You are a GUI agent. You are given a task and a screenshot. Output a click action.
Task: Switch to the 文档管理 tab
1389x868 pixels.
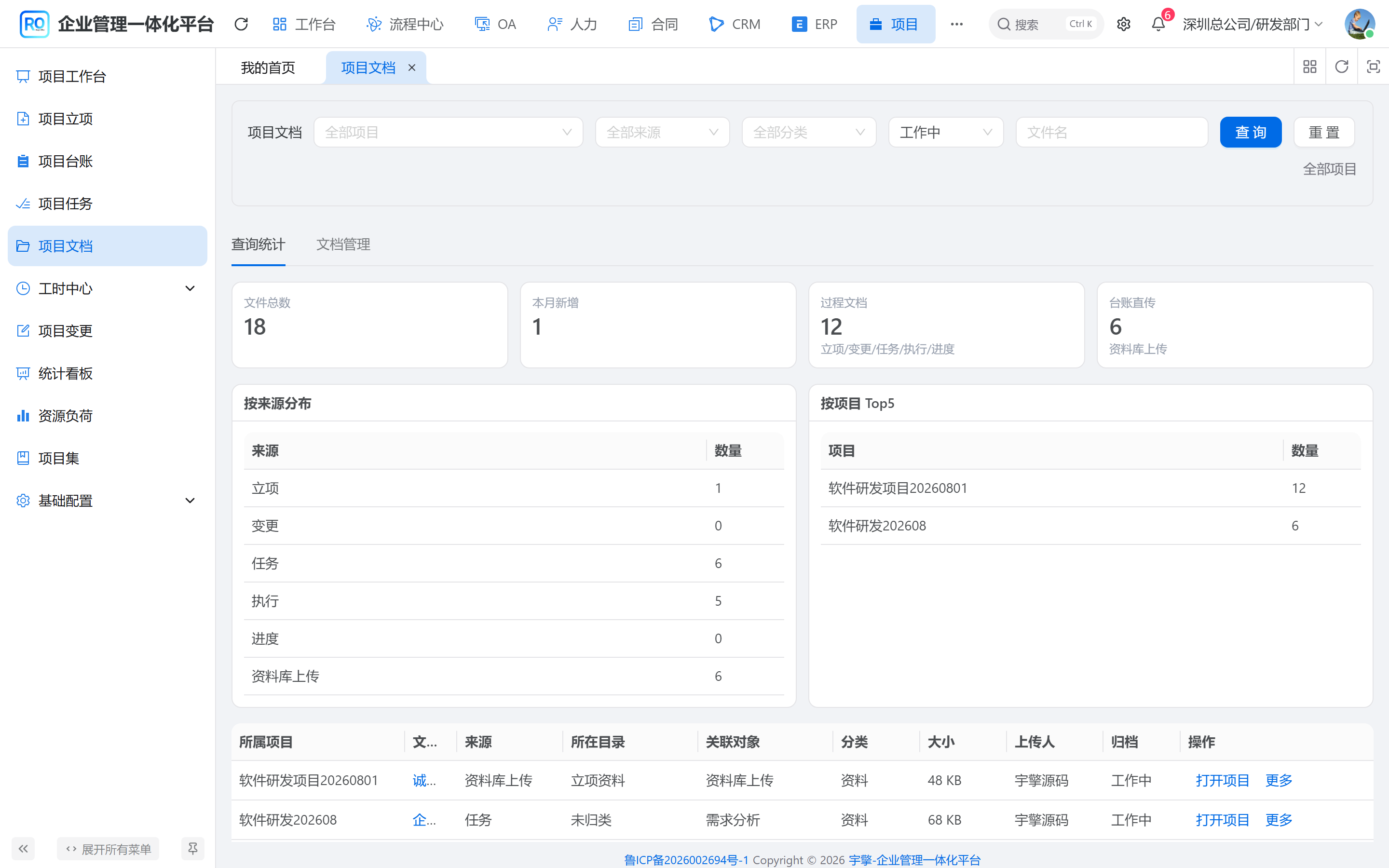point(343,244)
